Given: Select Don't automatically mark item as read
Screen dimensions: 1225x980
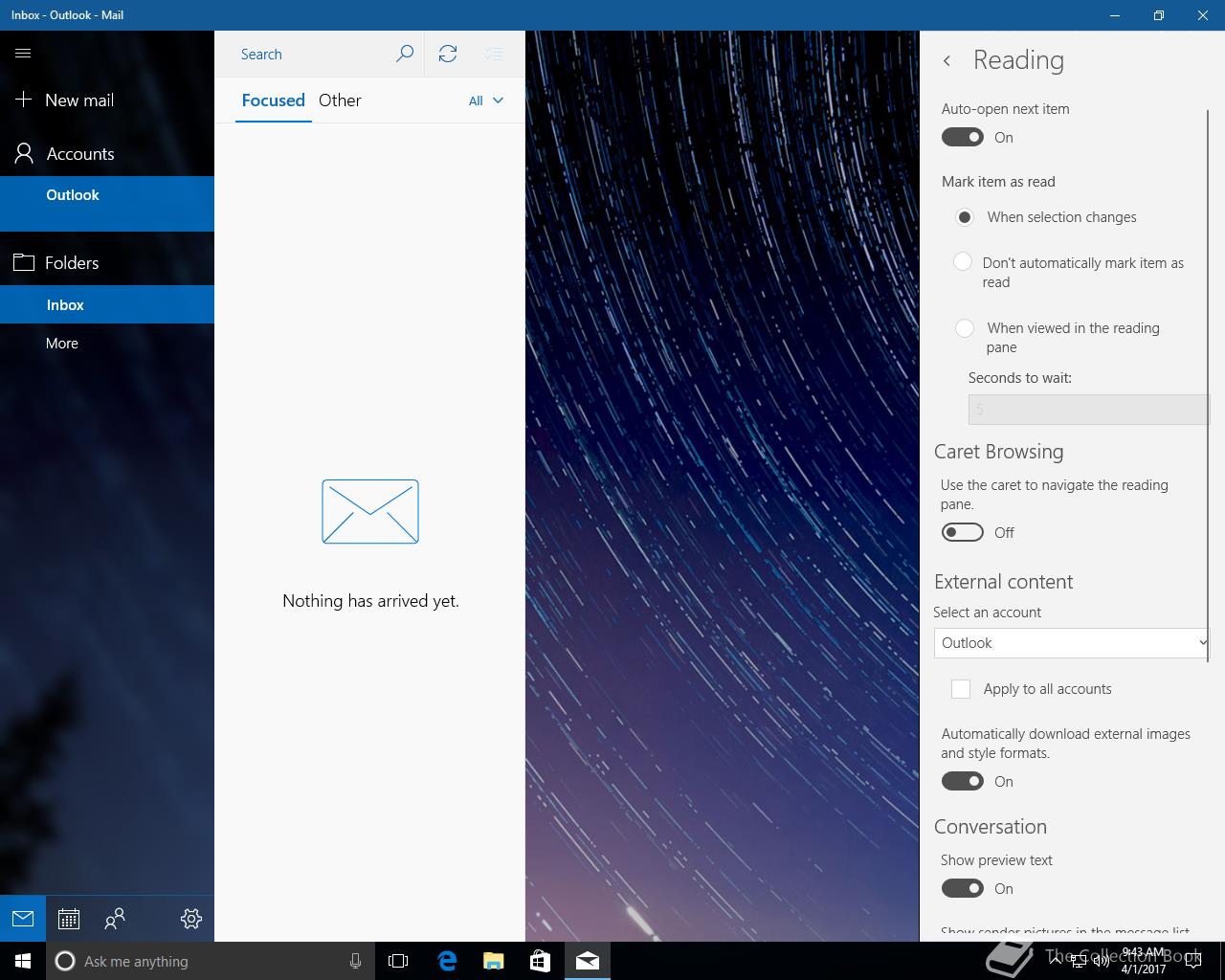Looking at the screenshot, I should pos(963,261).
